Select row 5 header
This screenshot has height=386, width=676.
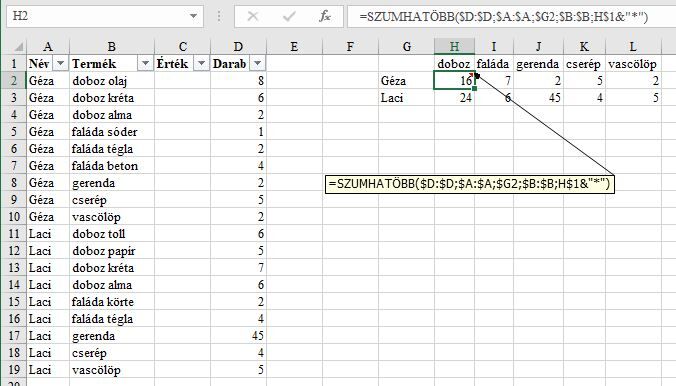[x=14, y=132]
